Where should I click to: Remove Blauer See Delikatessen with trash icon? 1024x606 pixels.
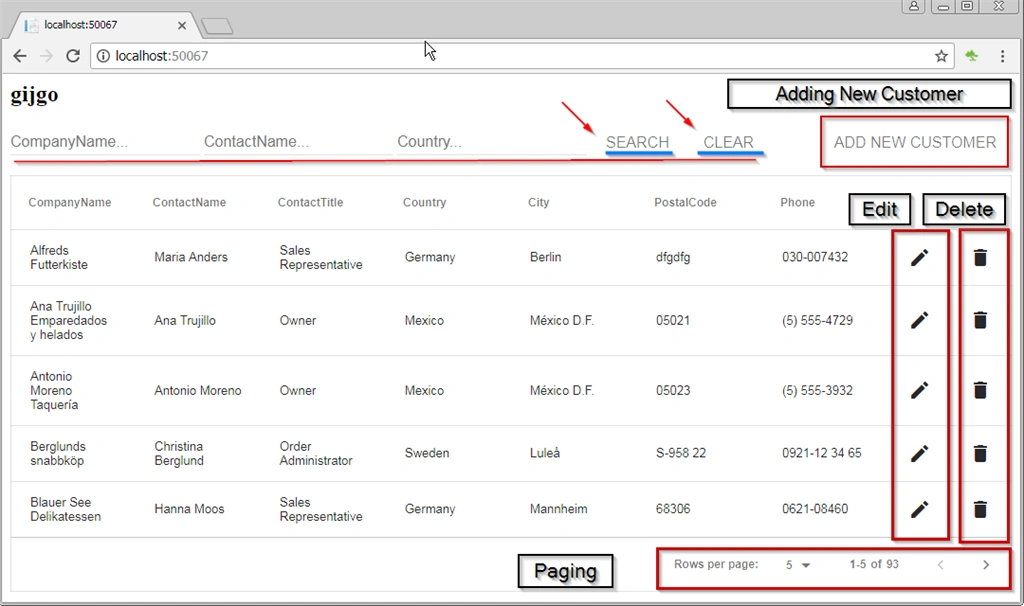[x=980, y=509]
